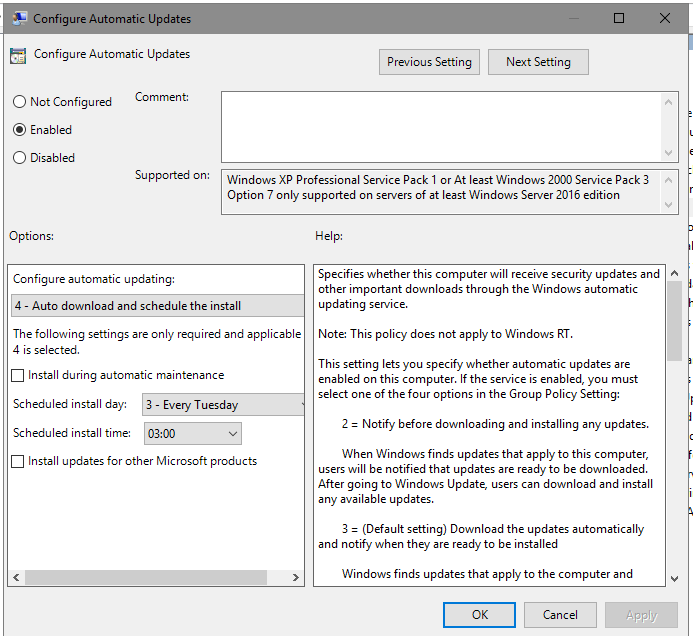The height and width of the screenshot is (636, 693).
Task: Click the 'Scheduled install day:' label
Action: [x=70, y=404]
